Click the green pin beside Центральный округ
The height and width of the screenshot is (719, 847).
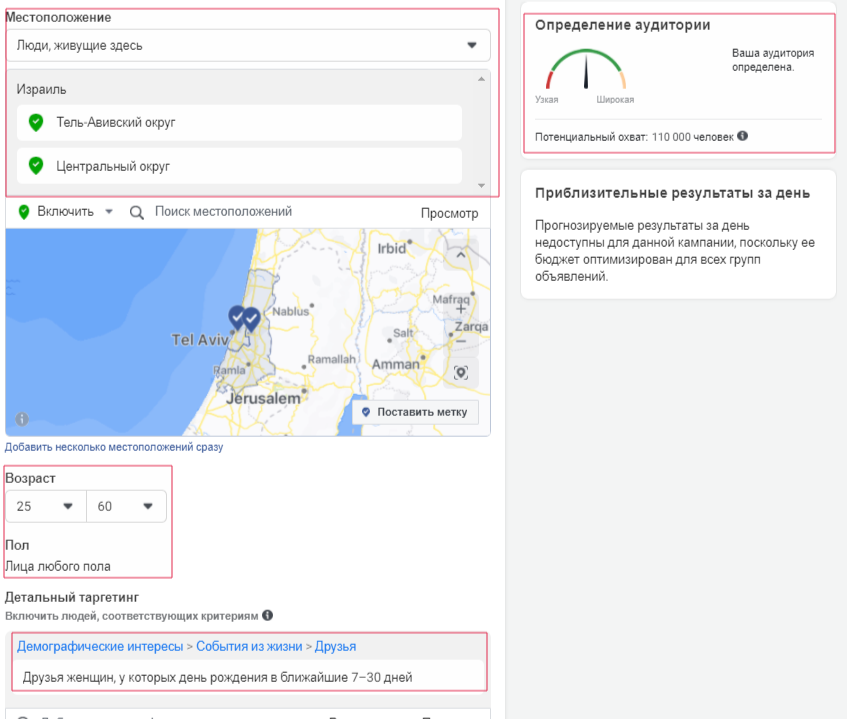(36, 166)
